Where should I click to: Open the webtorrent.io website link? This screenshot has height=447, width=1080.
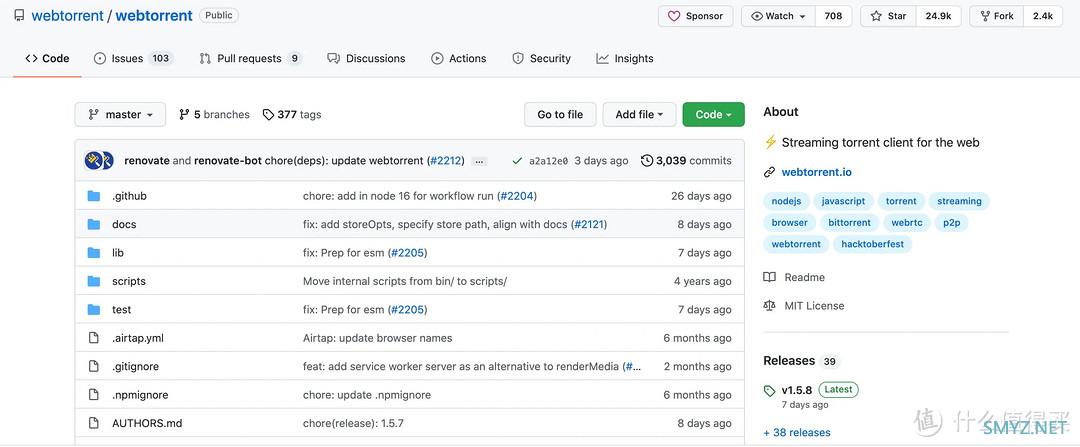pyautogui.click(x=816, y=172)
